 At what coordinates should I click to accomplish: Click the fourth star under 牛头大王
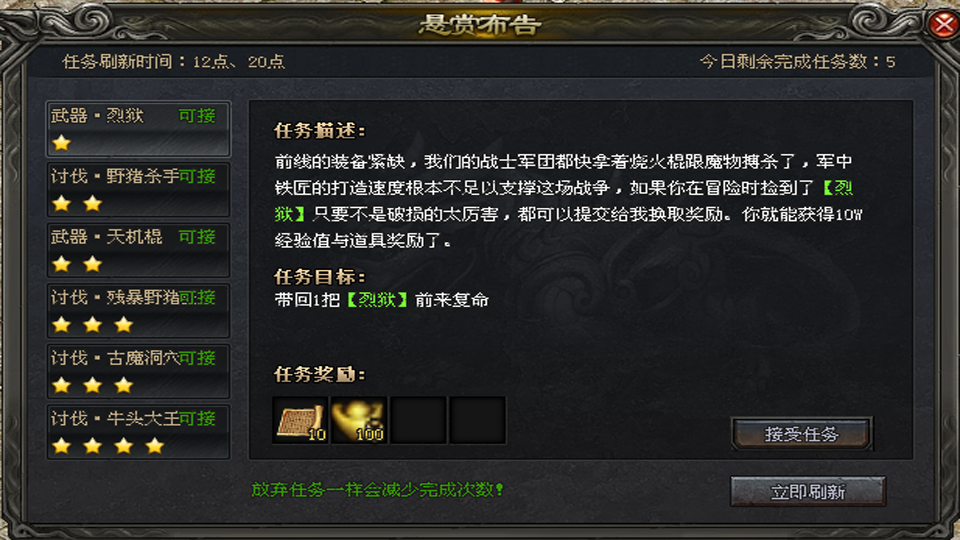click(154, 446)
